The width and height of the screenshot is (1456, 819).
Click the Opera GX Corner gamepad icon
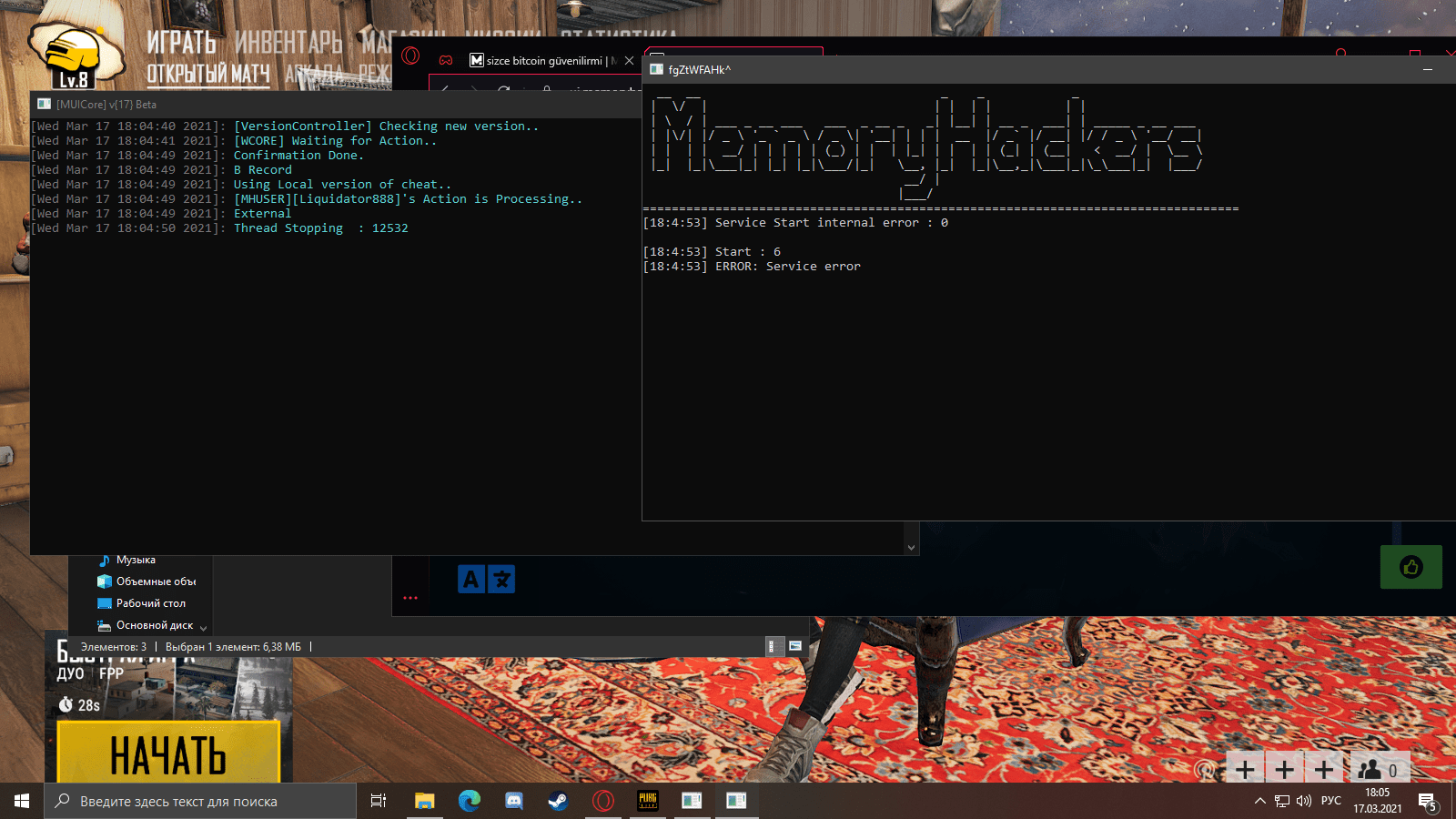tap(446, 61)
